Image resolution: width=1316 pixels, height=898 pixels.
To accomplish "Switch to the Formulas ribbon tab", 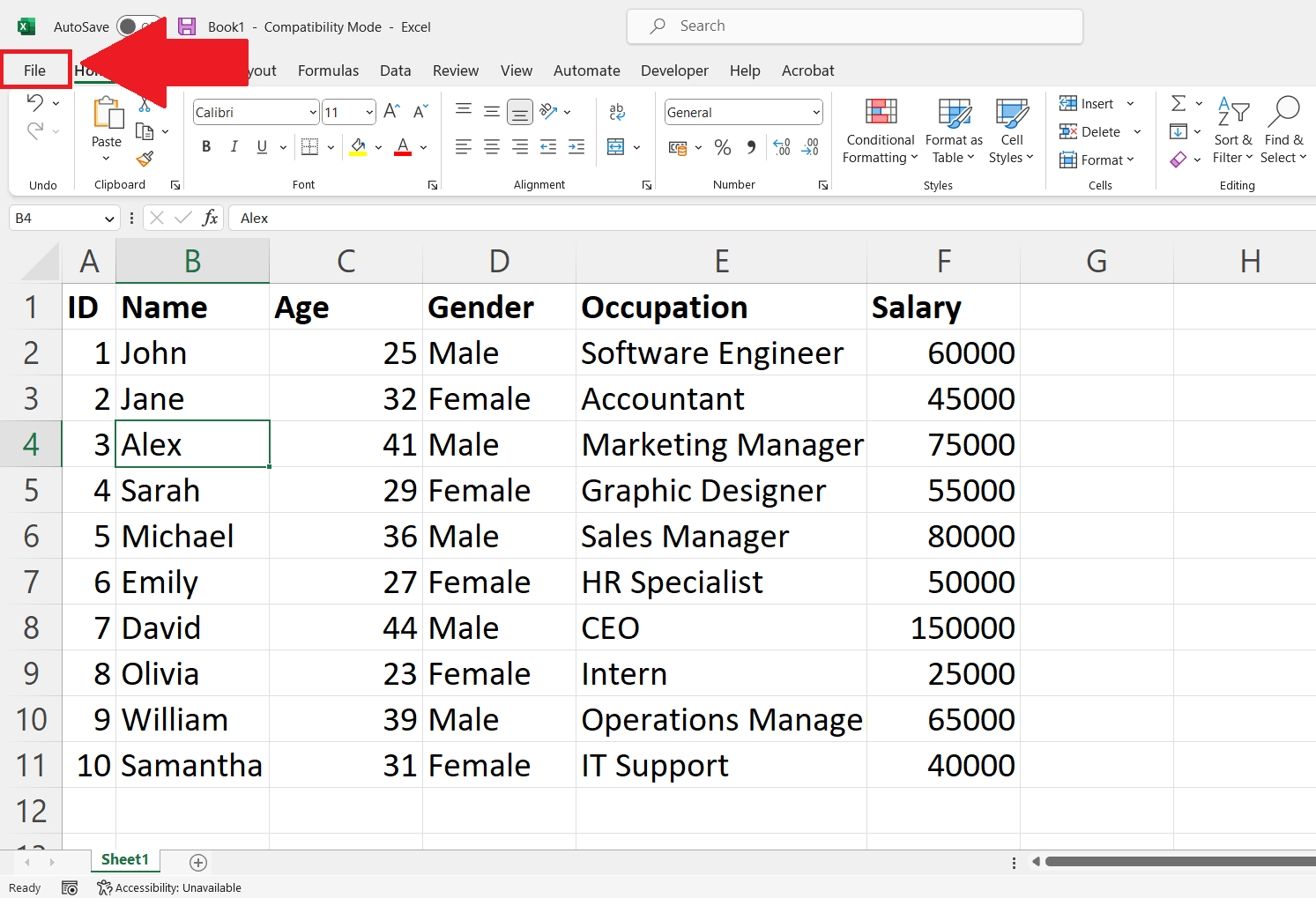I will coord(328,71).
